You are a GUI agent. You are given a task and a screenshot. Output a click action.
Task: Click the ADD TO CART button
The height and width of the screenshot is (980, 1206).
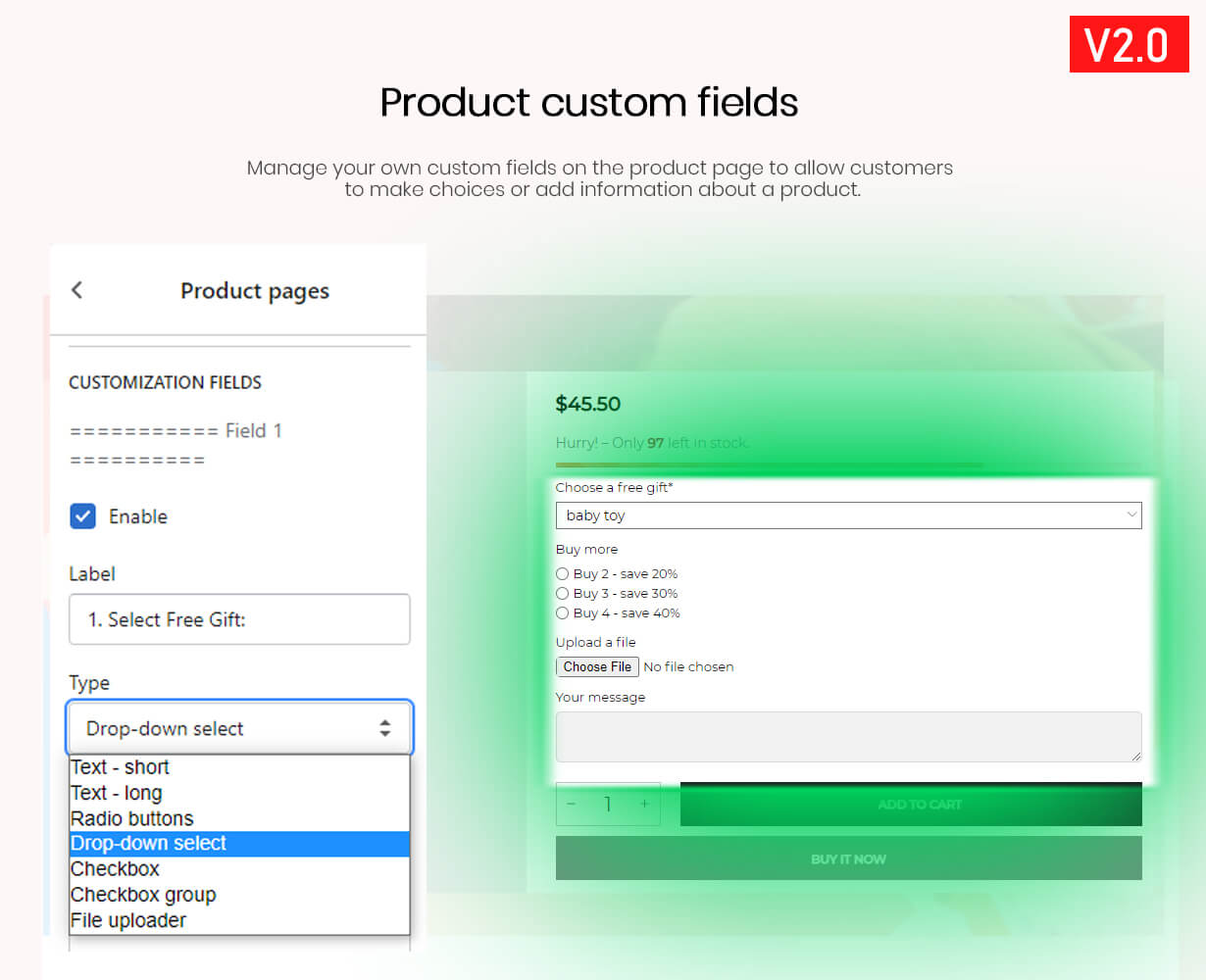pyautogui.click(x=911, y=804)
